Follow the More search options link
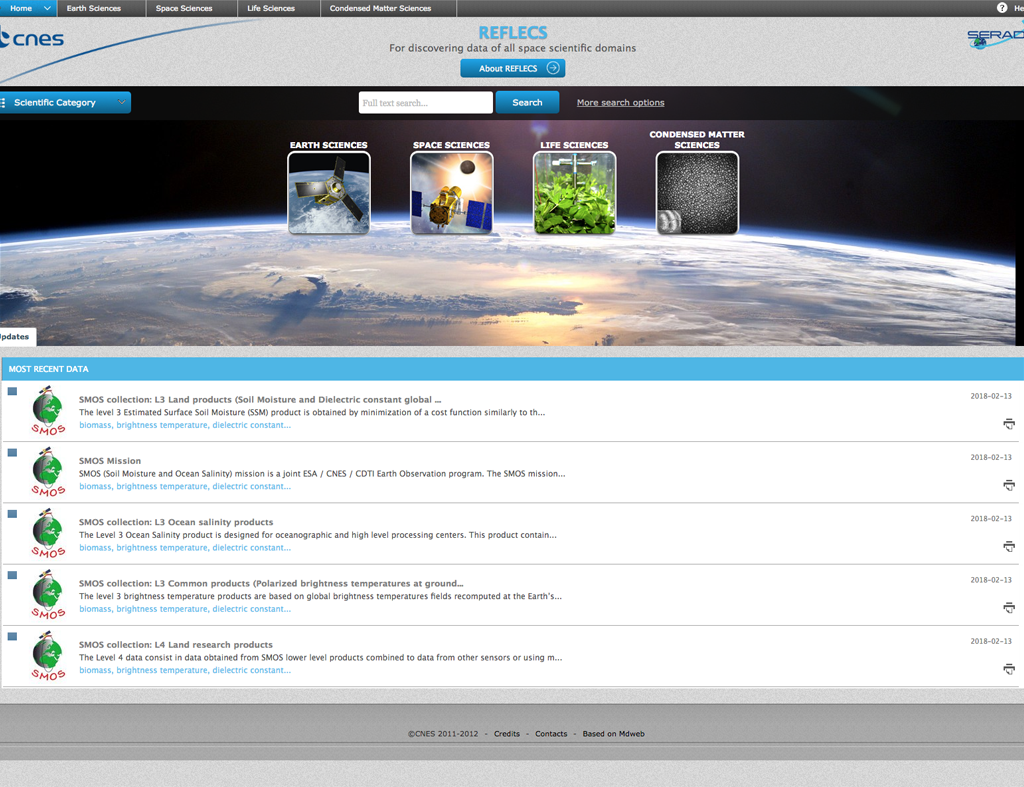 point(620,103)
